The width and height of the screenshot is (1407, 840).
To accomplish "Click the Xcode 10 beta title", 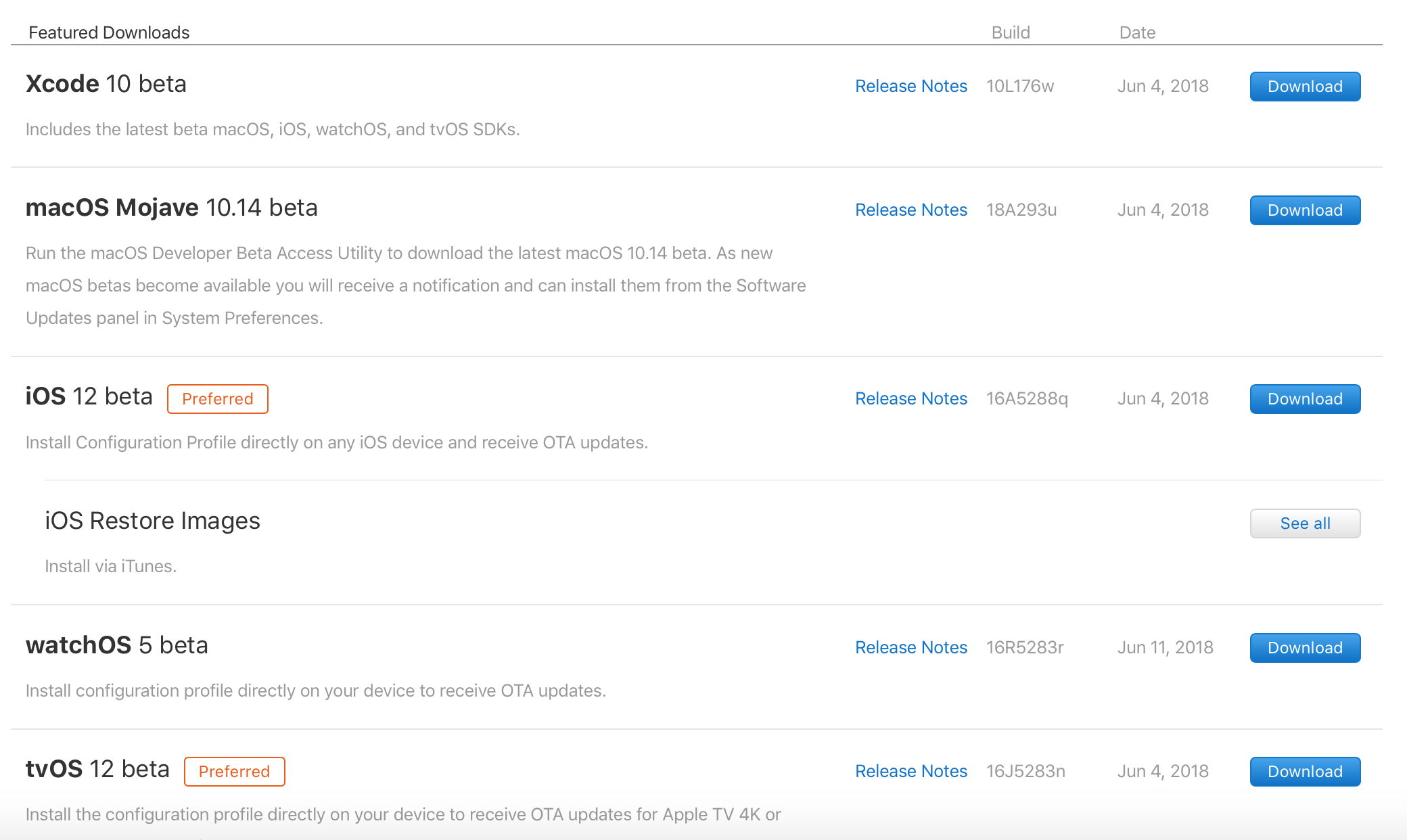I will tap(106, 85).
